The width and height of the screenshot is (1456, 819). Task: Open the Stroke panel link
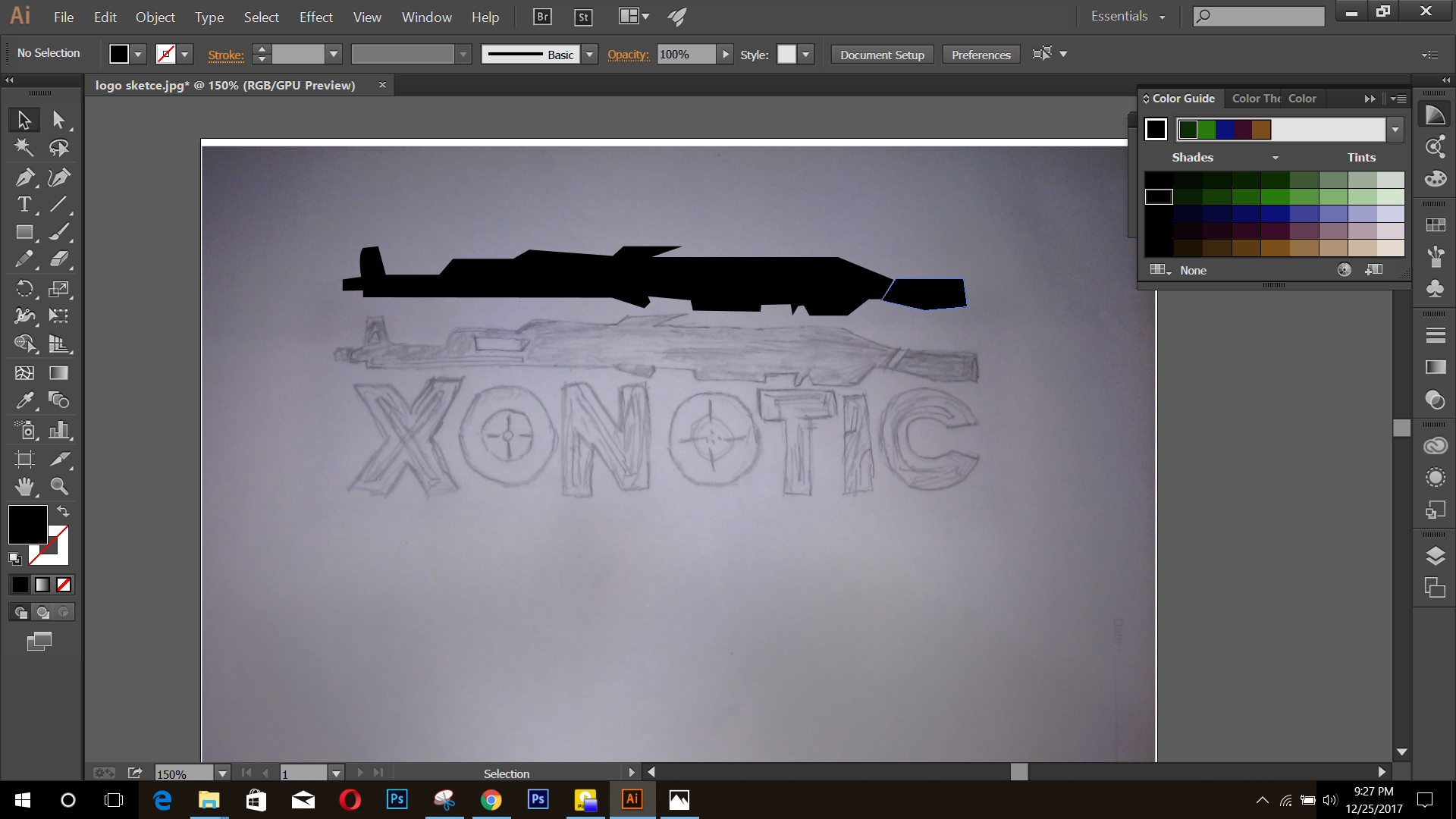226,55
